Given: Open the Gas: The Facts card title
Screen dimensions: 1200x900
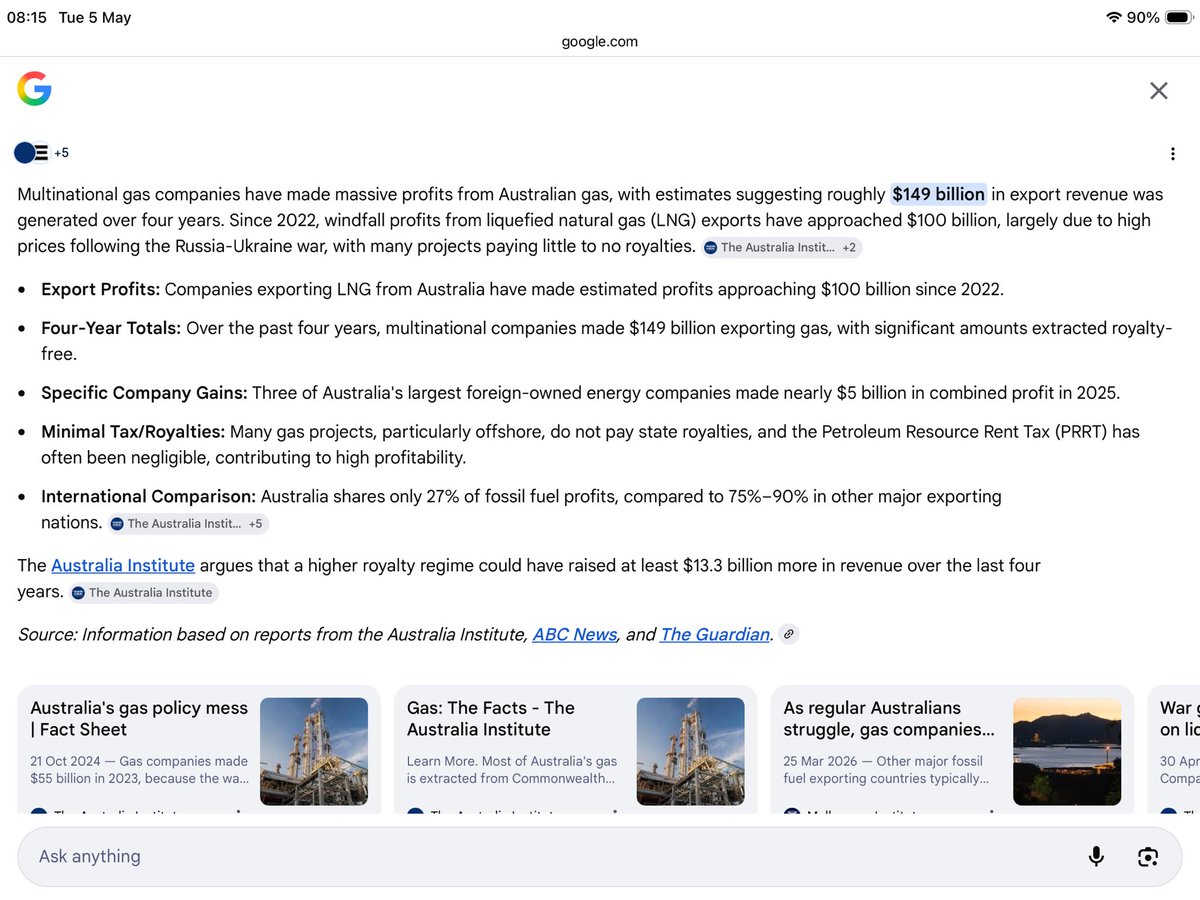Looking at the screenshot, I should pos(491,718).
